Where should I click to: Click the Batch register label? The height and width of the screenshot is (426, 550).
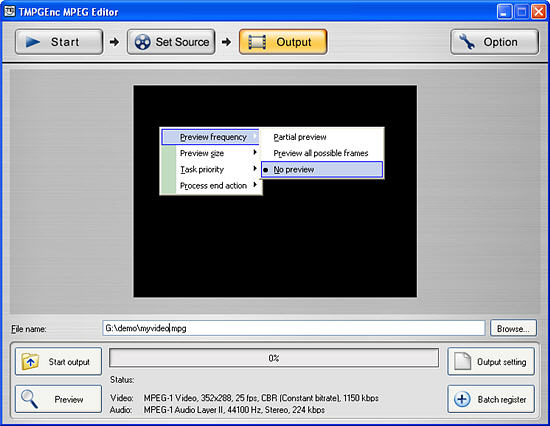tap(502, 399)
